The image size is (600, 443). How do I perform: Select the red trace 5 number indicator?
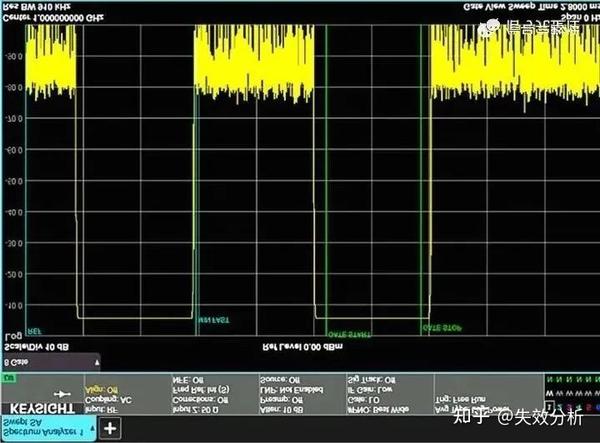(588, 407)
